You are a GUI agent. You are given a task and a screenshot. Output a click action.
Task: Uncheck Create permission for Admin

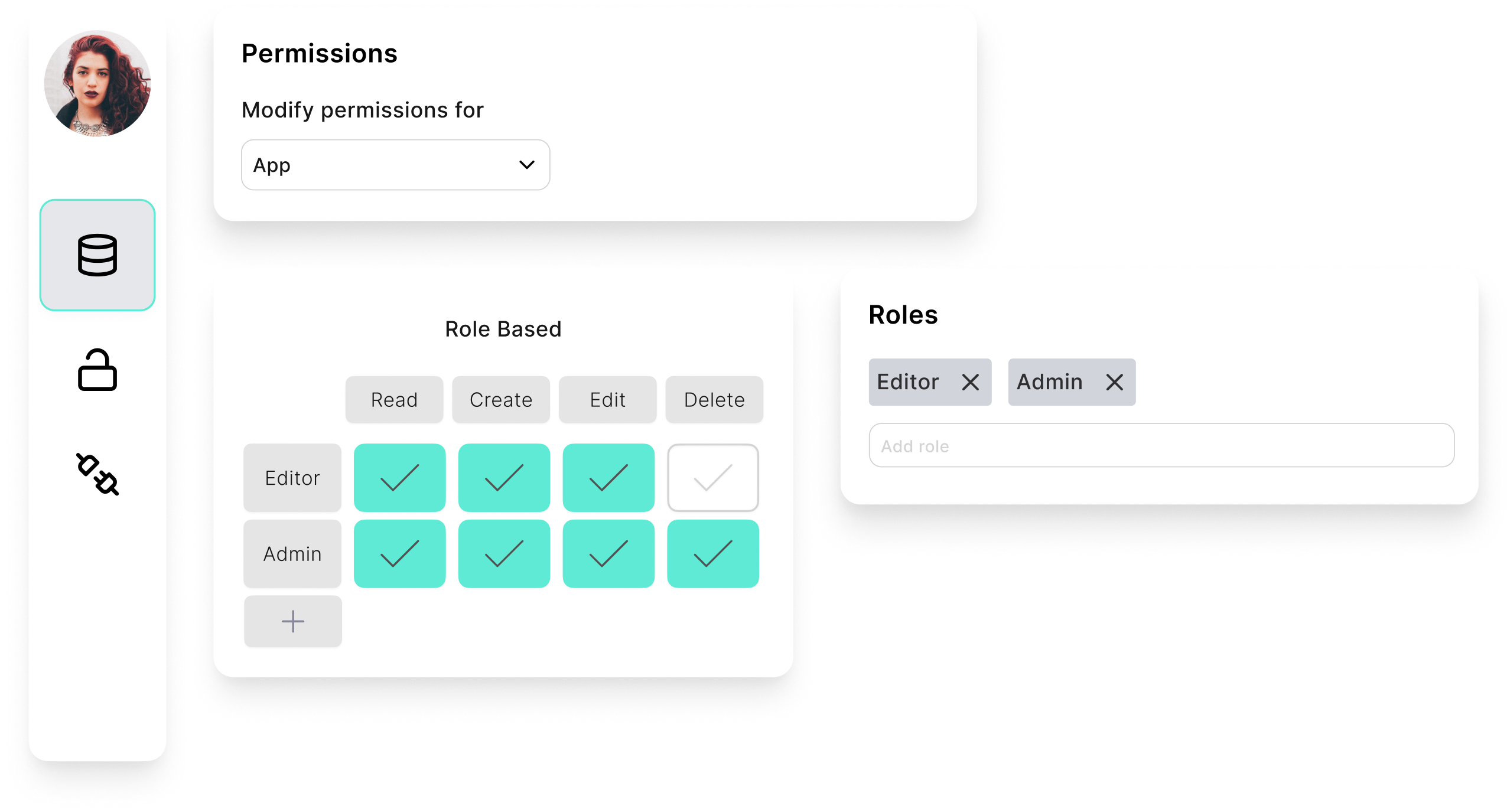click(504, 553)
